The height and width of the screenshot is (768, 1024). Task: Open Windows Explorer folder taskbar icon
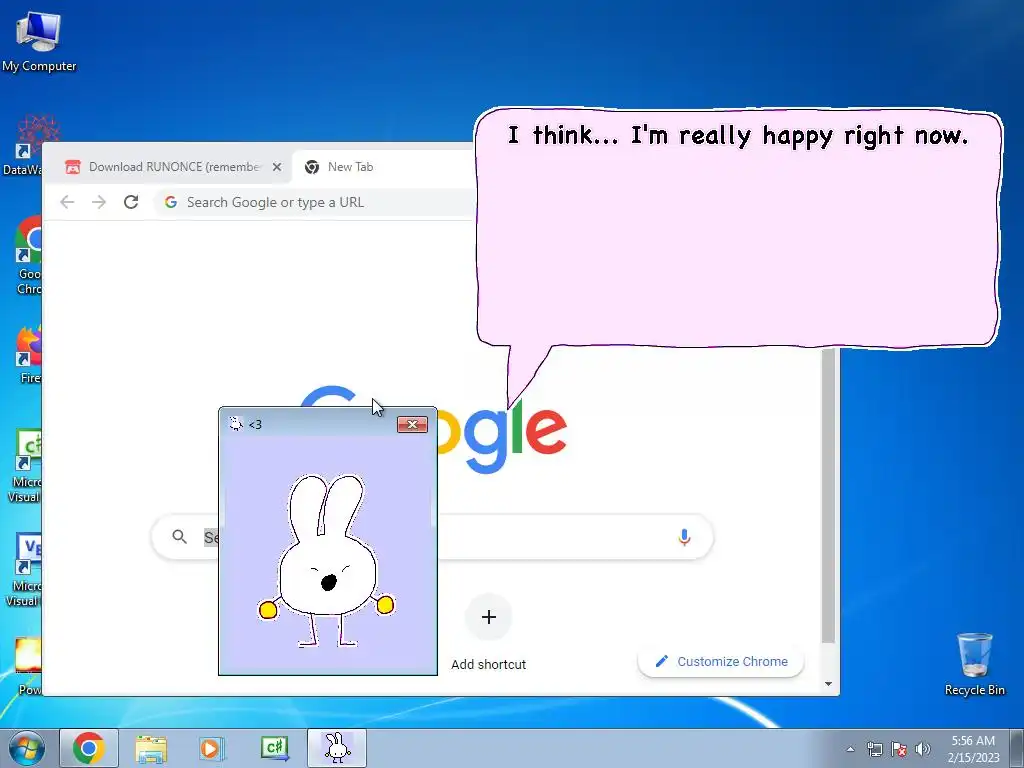click(x=151, y=748)
